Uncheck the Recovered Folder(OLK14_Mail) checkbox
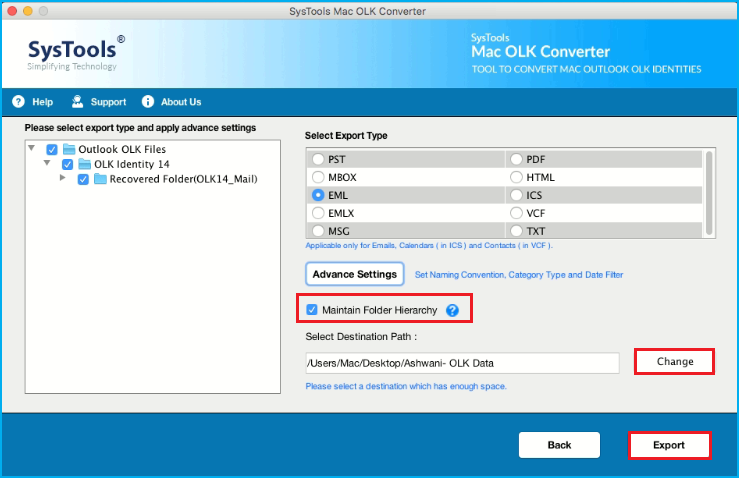The image size is (739, 478). coord(83,180)
